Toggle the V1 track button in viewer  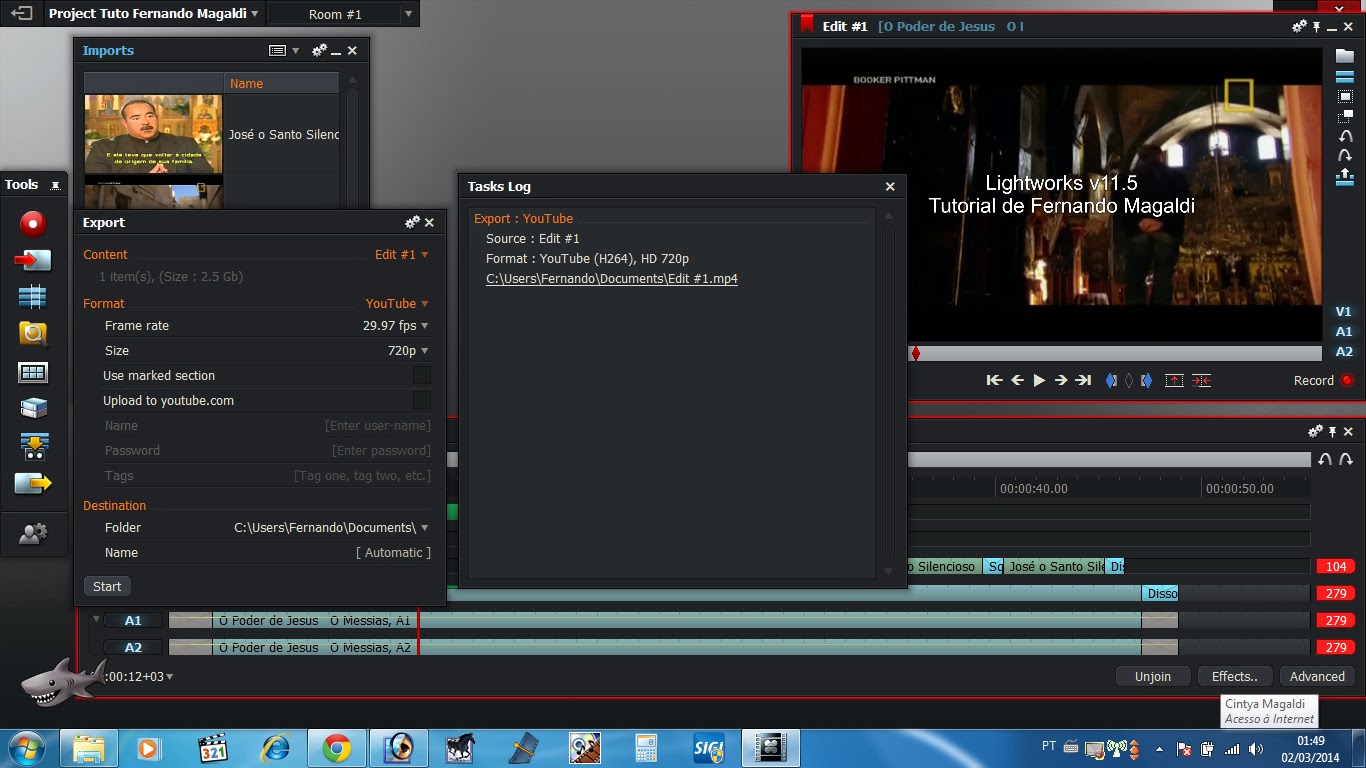(1344, 311)
